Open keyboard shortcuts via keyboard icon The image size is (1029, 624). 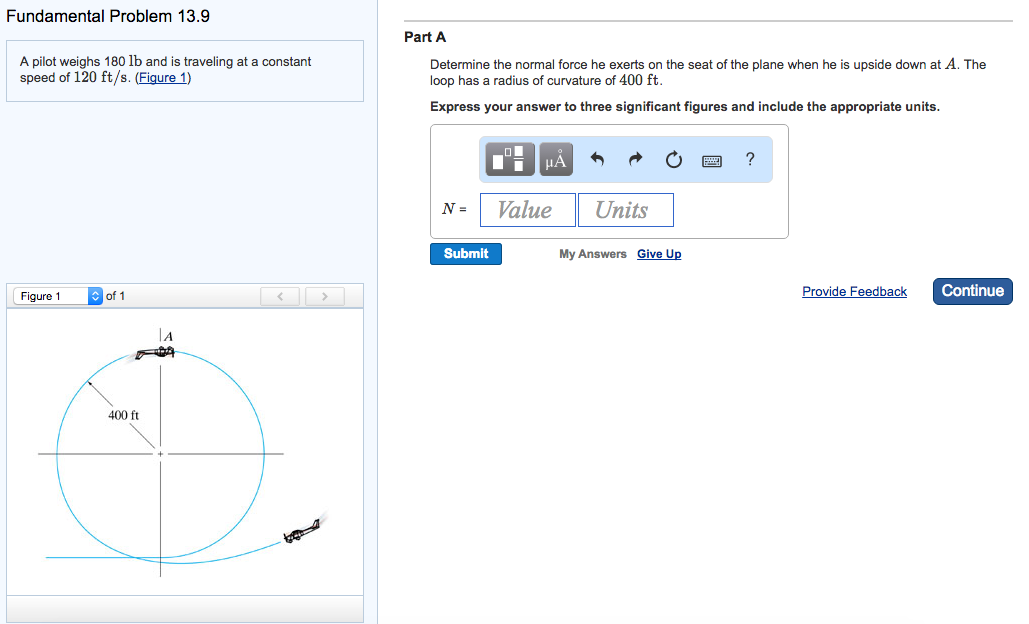[x=711, y=159]
